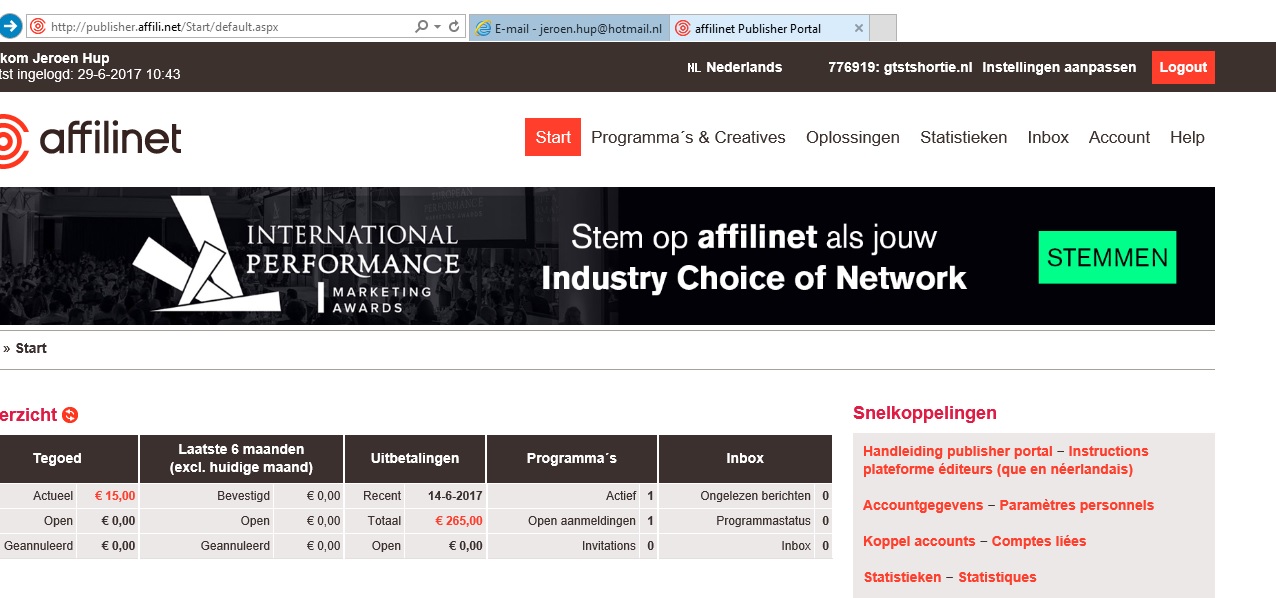This screenshot has height=598, width=1276.
Task: Click the Invitations label
Action: point(609,546)
